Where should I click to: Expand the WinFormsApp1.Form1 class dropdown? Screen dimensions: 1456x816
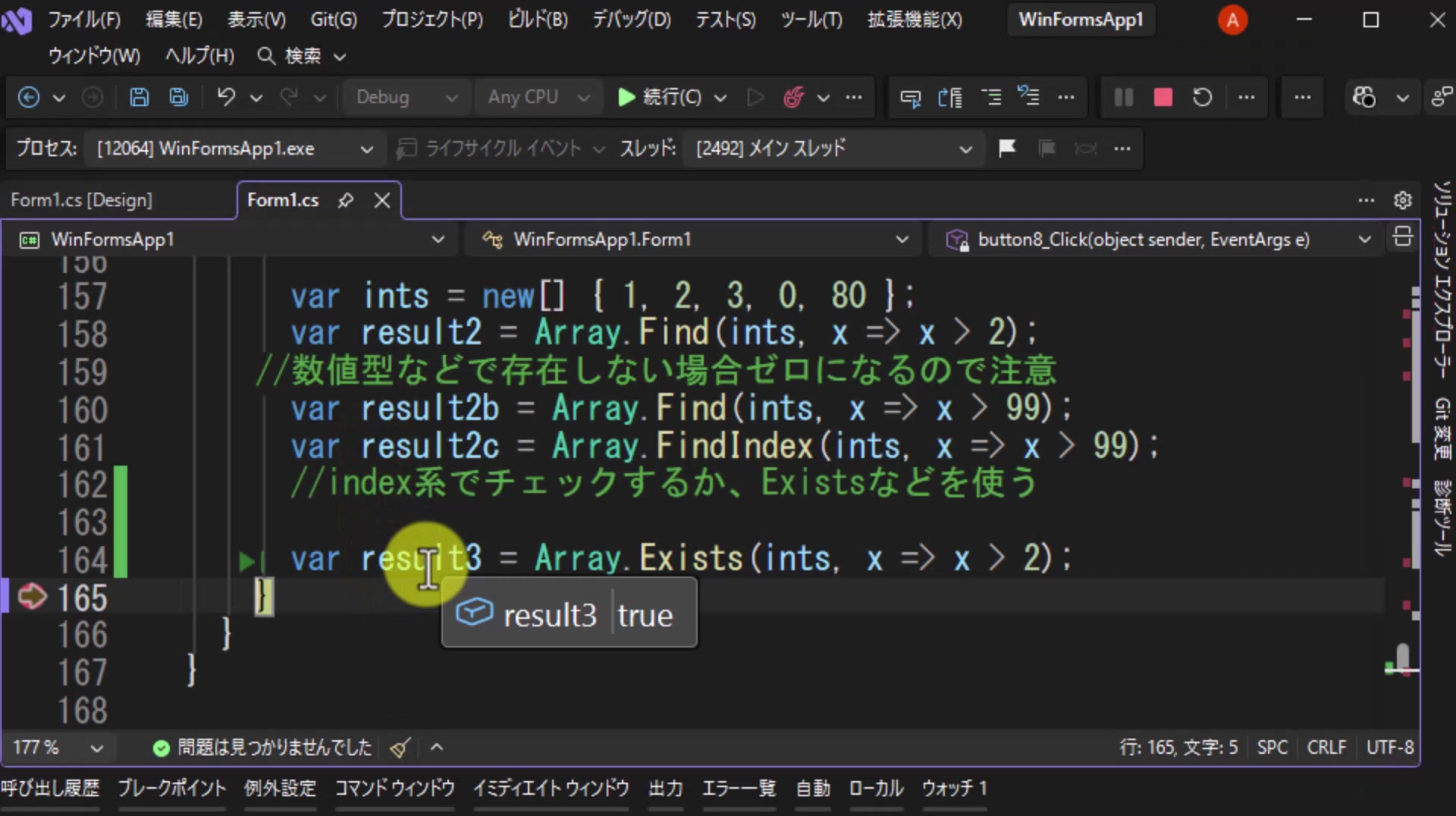pos(694,240)
